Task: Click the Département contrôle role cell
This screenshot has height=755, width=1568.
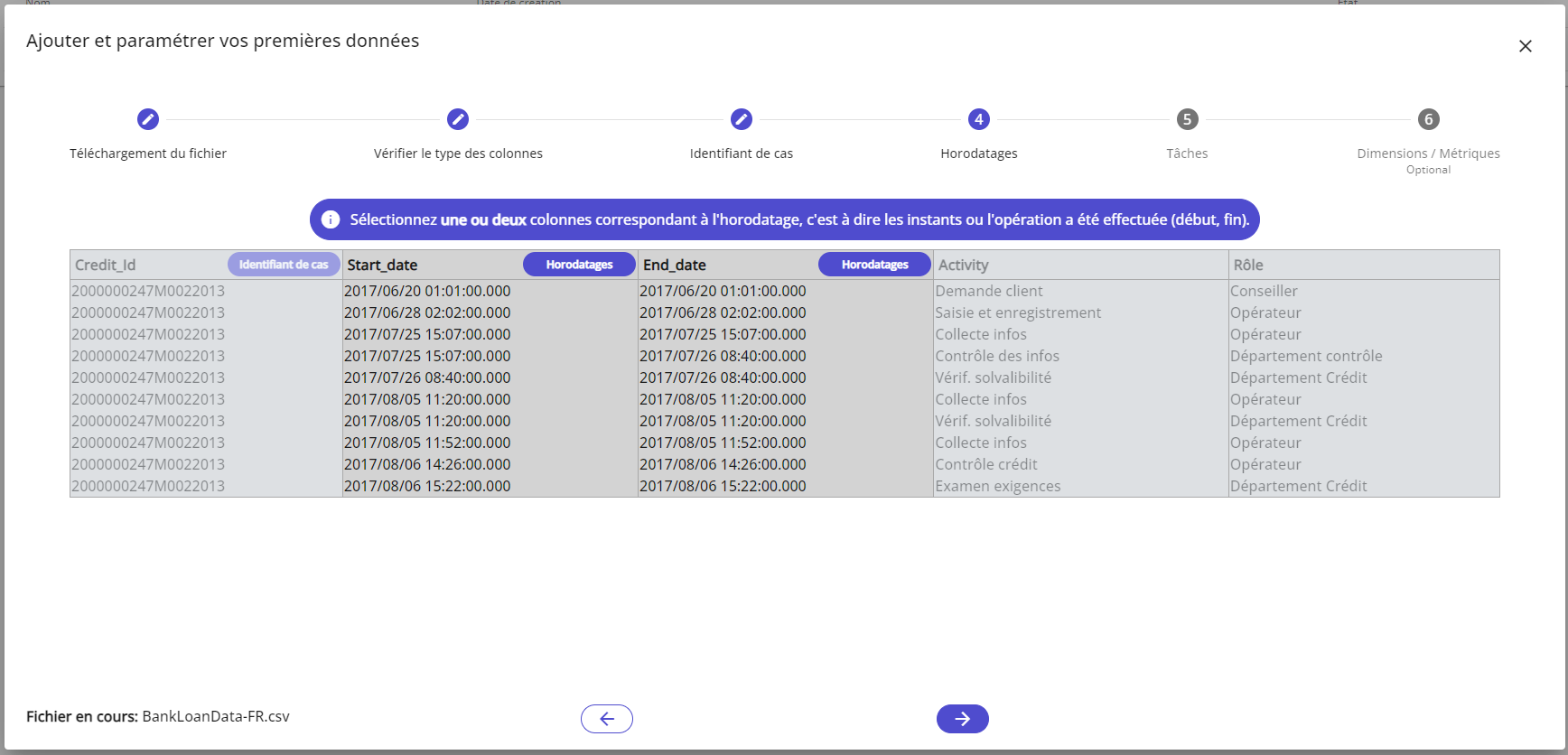Action: click(1306, 356)
